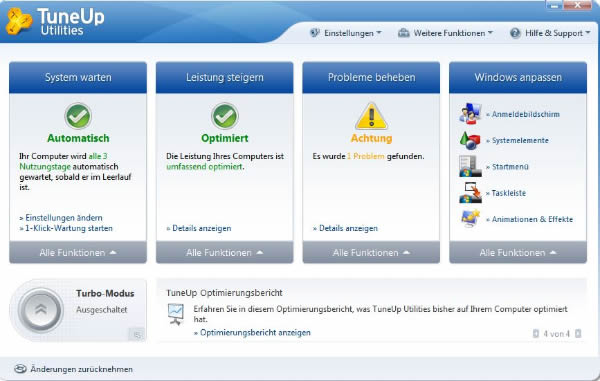The width and height of the screenshot is (600, 381).
Task: Open the Einstellungen dropdown menu
Action: point(352,33)
